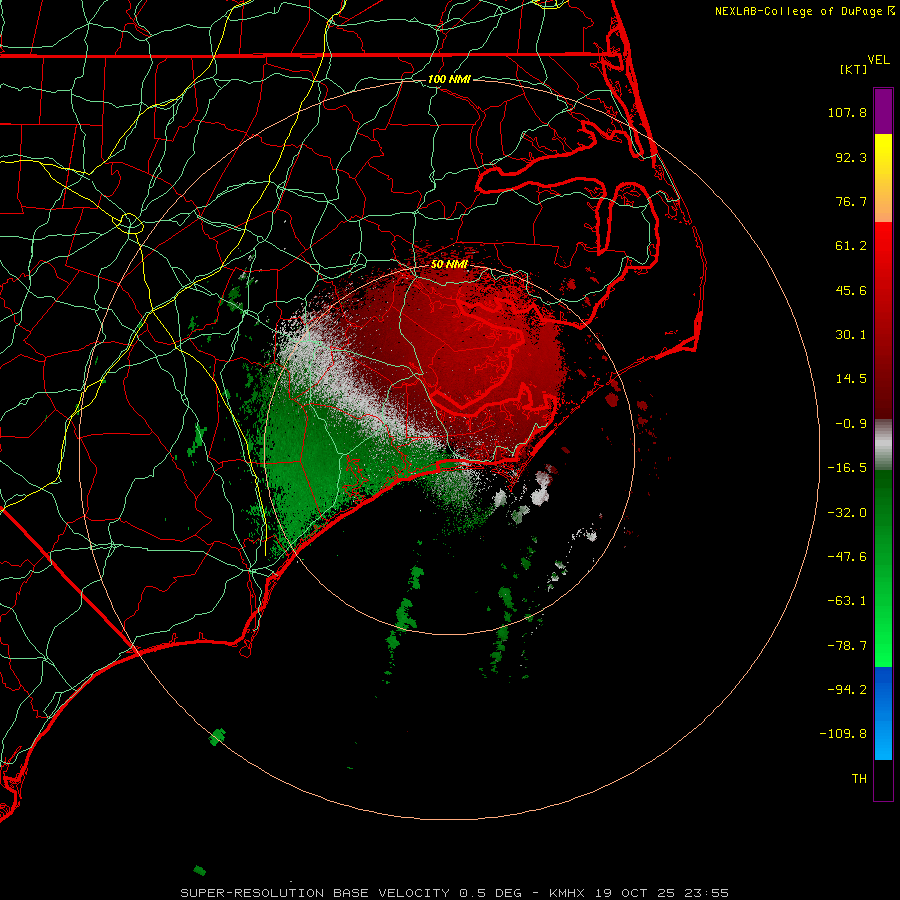Viewport: 900px width, 900px height.
Task: Select the 76.7 velocity scale value
Action: click(x=851, y=201)
